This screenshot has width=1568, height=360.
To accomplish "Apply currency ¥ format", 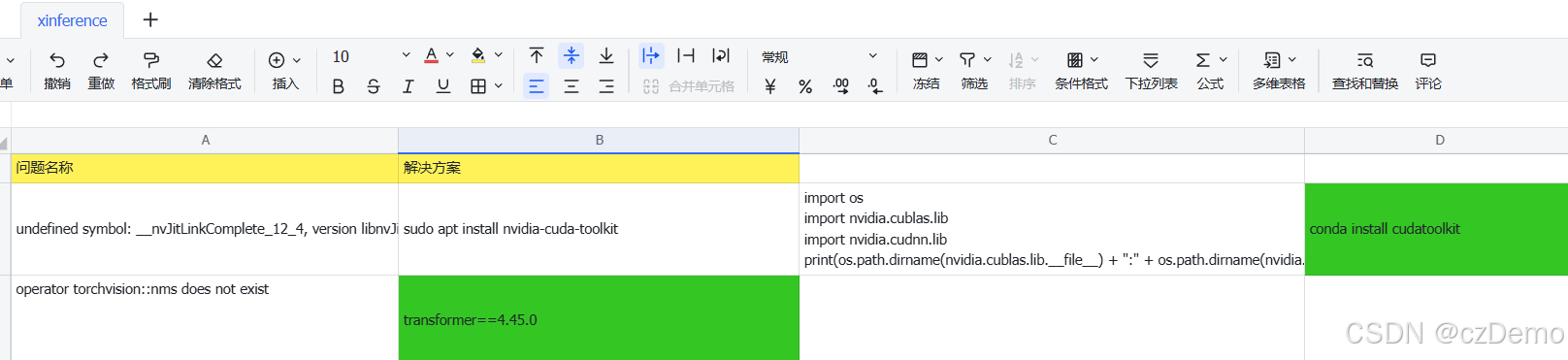I will (770, 86).
